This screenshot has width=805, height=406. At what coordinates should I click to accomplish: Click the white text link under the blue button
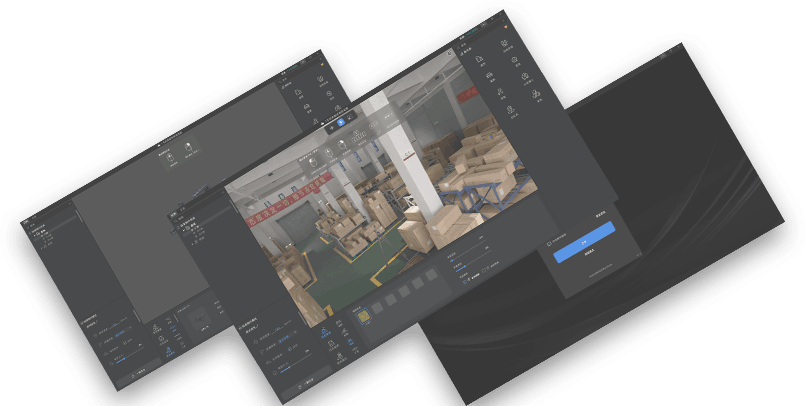[x=589, y=253]
